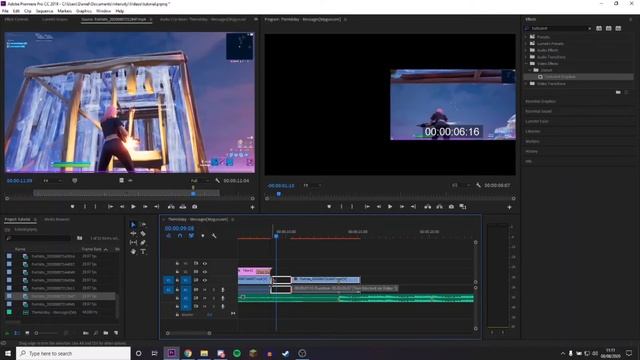
Task: Open the Lumetri Color panel
Action: tap(537, 121)
